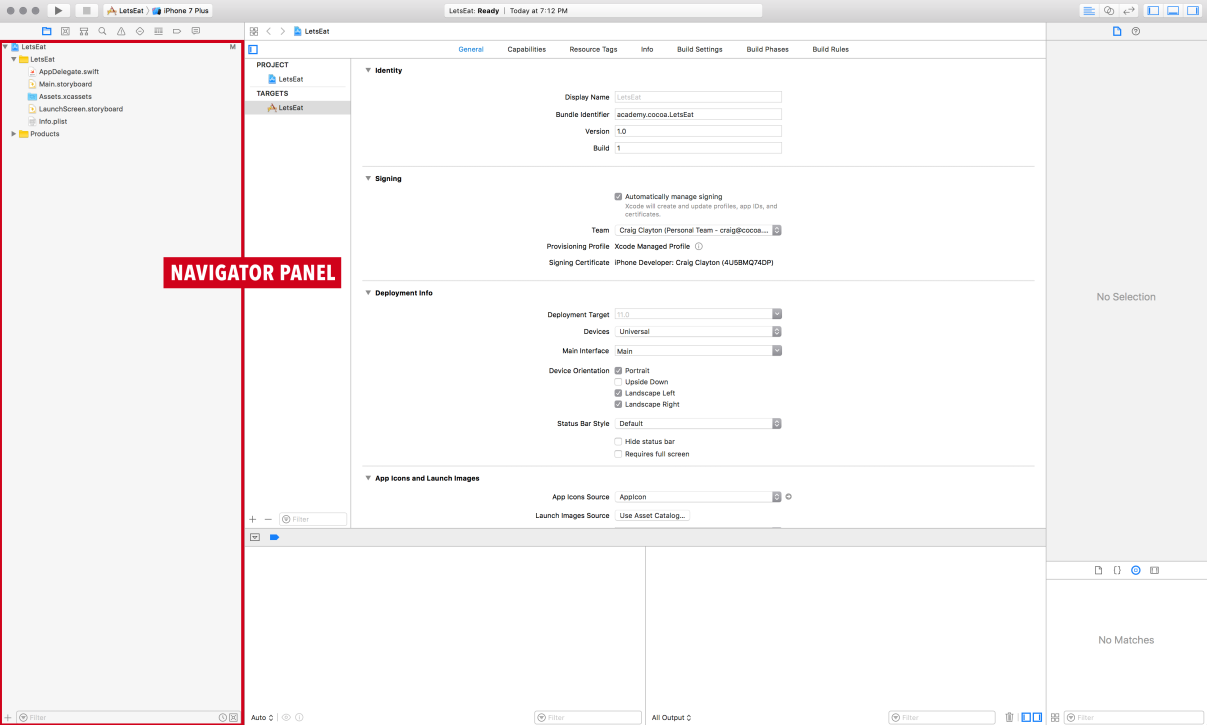
Task: Expand the Products folder
Action: pyautogui.click(x=14, y=134)
